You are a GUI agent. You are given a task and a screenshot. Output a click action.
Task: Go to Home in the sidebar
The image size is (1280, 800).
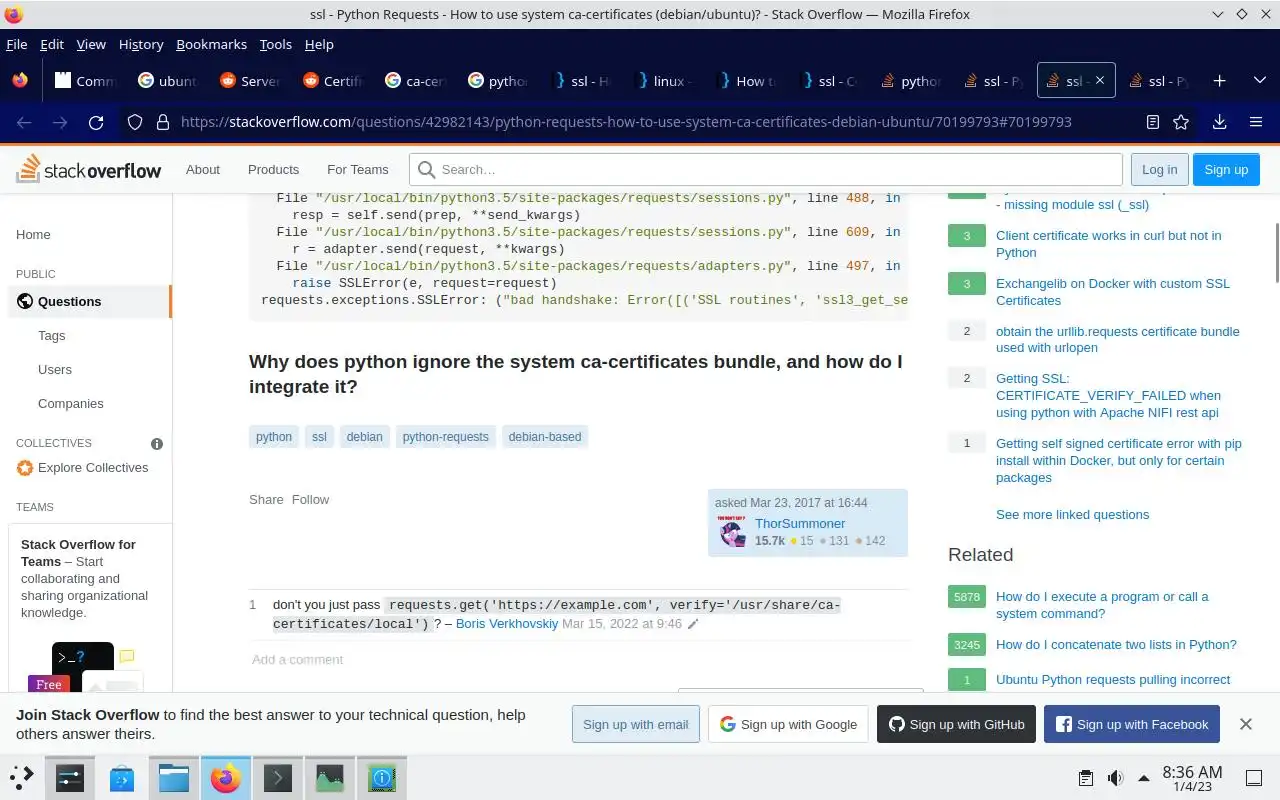33,234
